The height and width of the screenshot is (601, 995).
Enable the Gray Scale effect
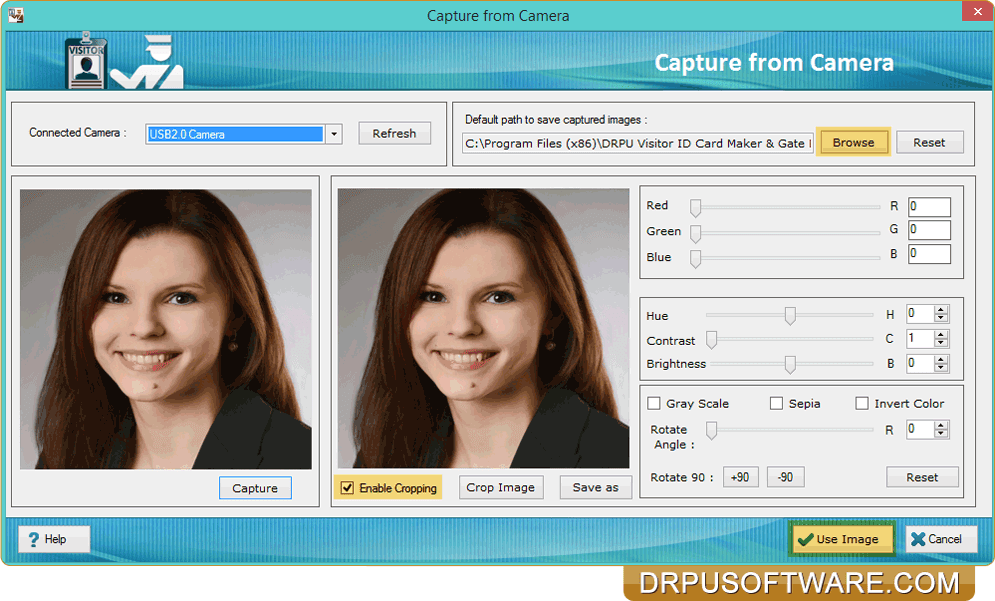(x=654, y=403)
